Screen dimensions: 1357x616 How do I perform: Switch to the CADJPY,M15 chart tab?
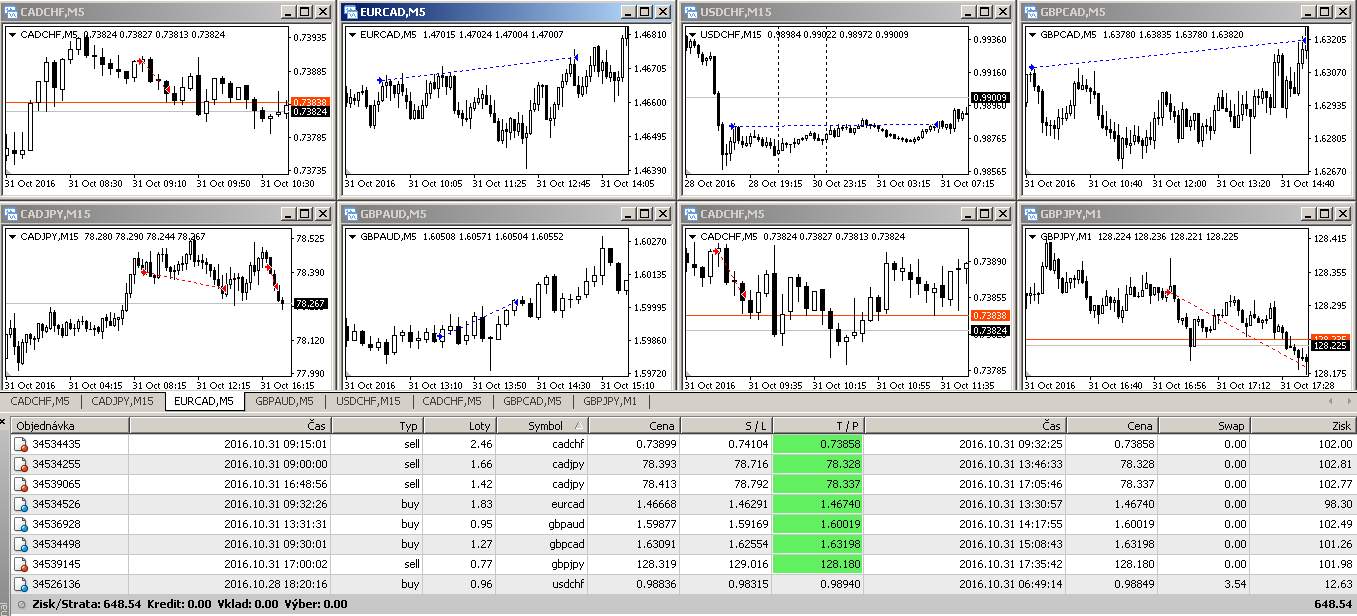(122, 401)
